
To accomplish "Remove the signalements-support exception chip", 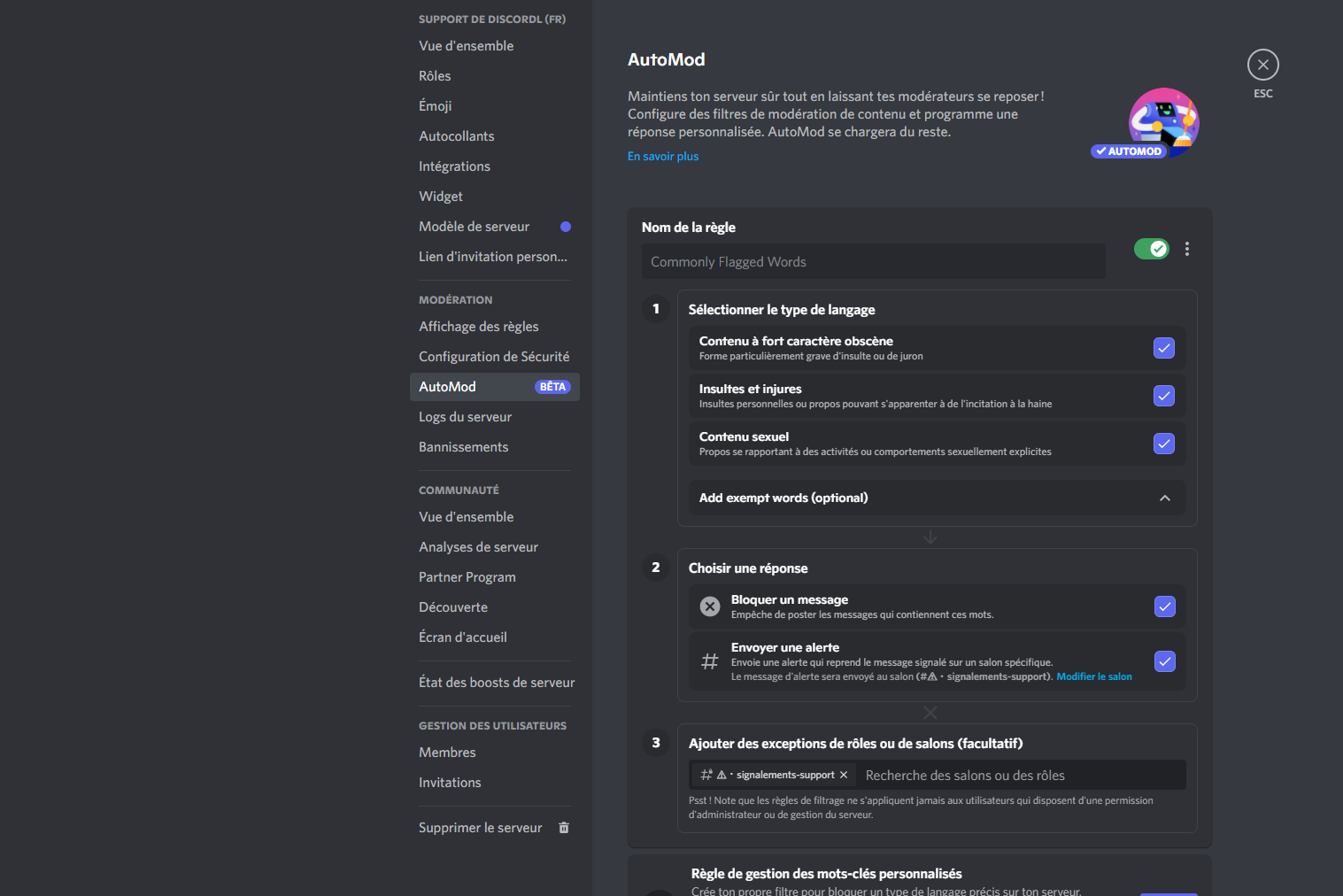I will pos(844,775).
